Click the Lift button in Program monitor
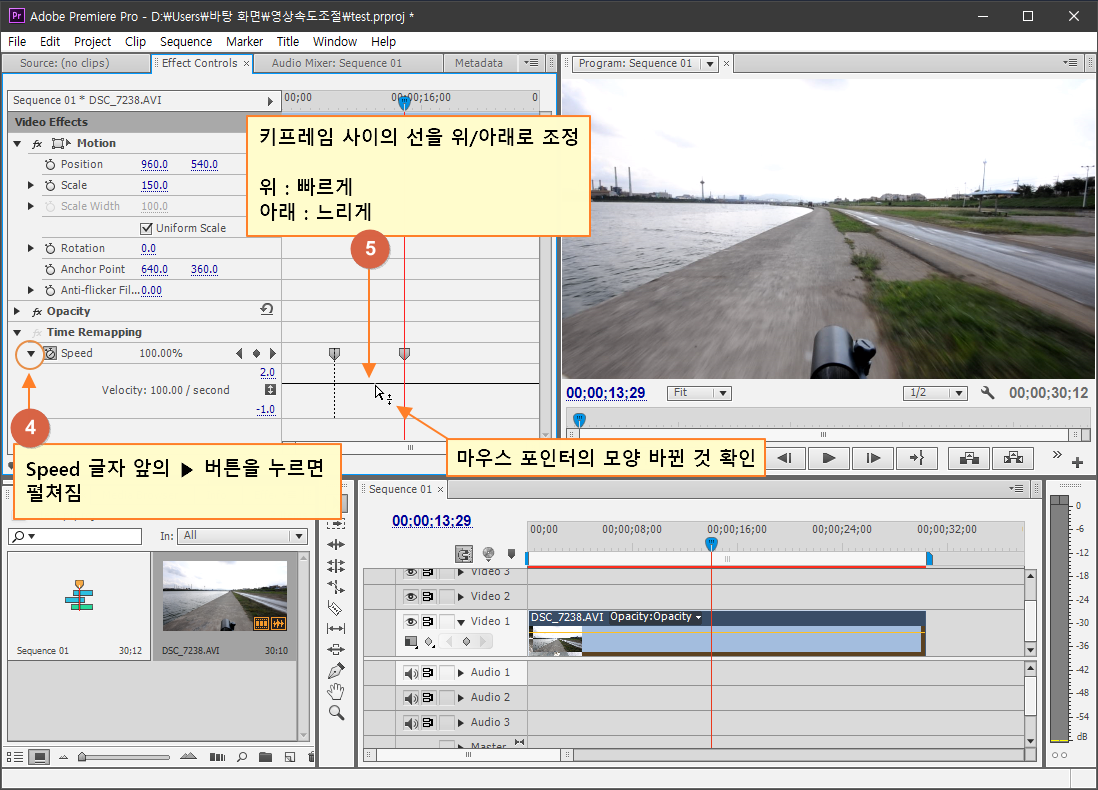Viewport: 1098px width, 790px height. click(x=968, y=458)
